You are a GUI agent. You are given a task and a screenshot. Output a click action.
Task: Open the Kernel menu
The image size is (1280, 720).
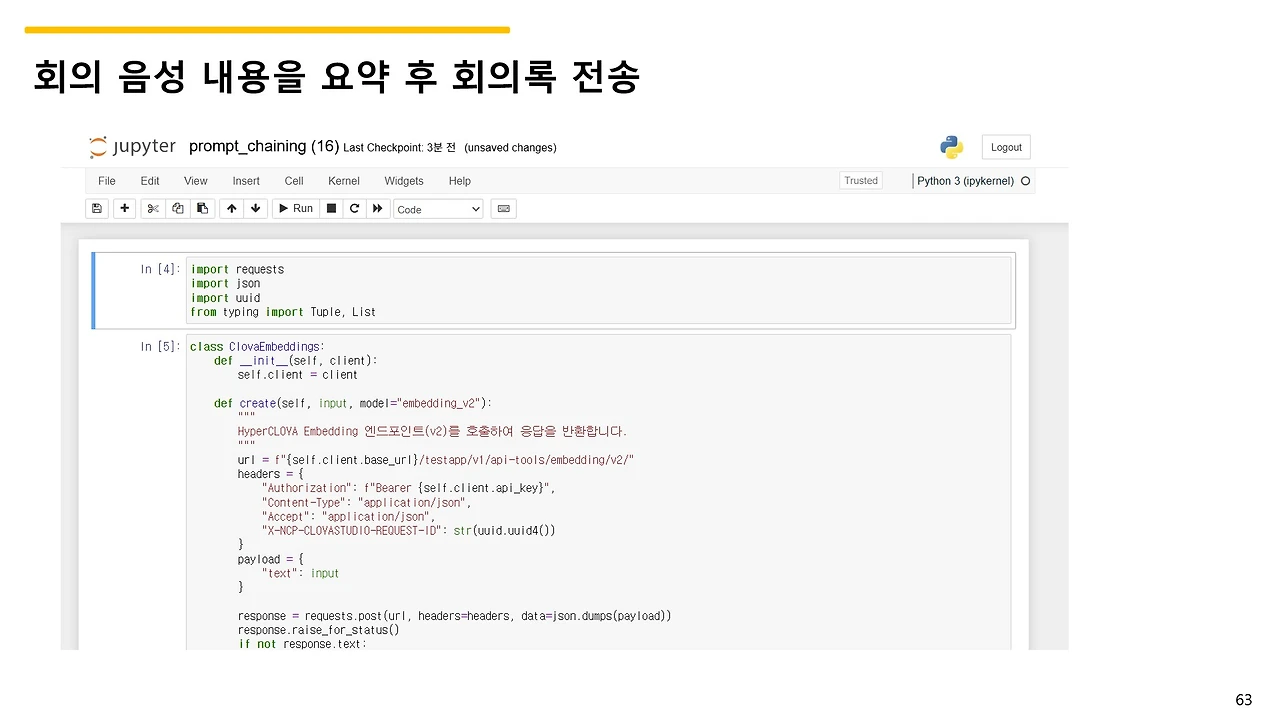[343, 181]
